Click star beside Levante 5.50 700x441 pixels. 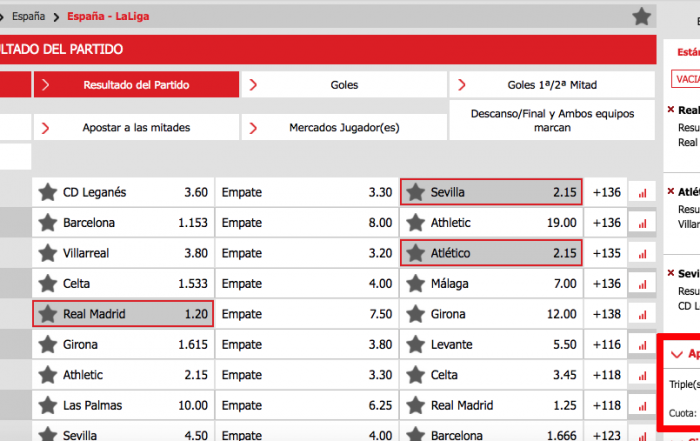coord(416,344)
